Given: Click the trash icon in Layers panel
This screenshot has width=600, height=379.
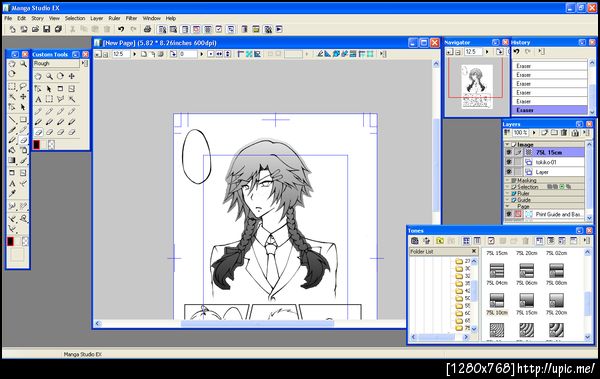Looking at the screenshot, I should point(564,133).
